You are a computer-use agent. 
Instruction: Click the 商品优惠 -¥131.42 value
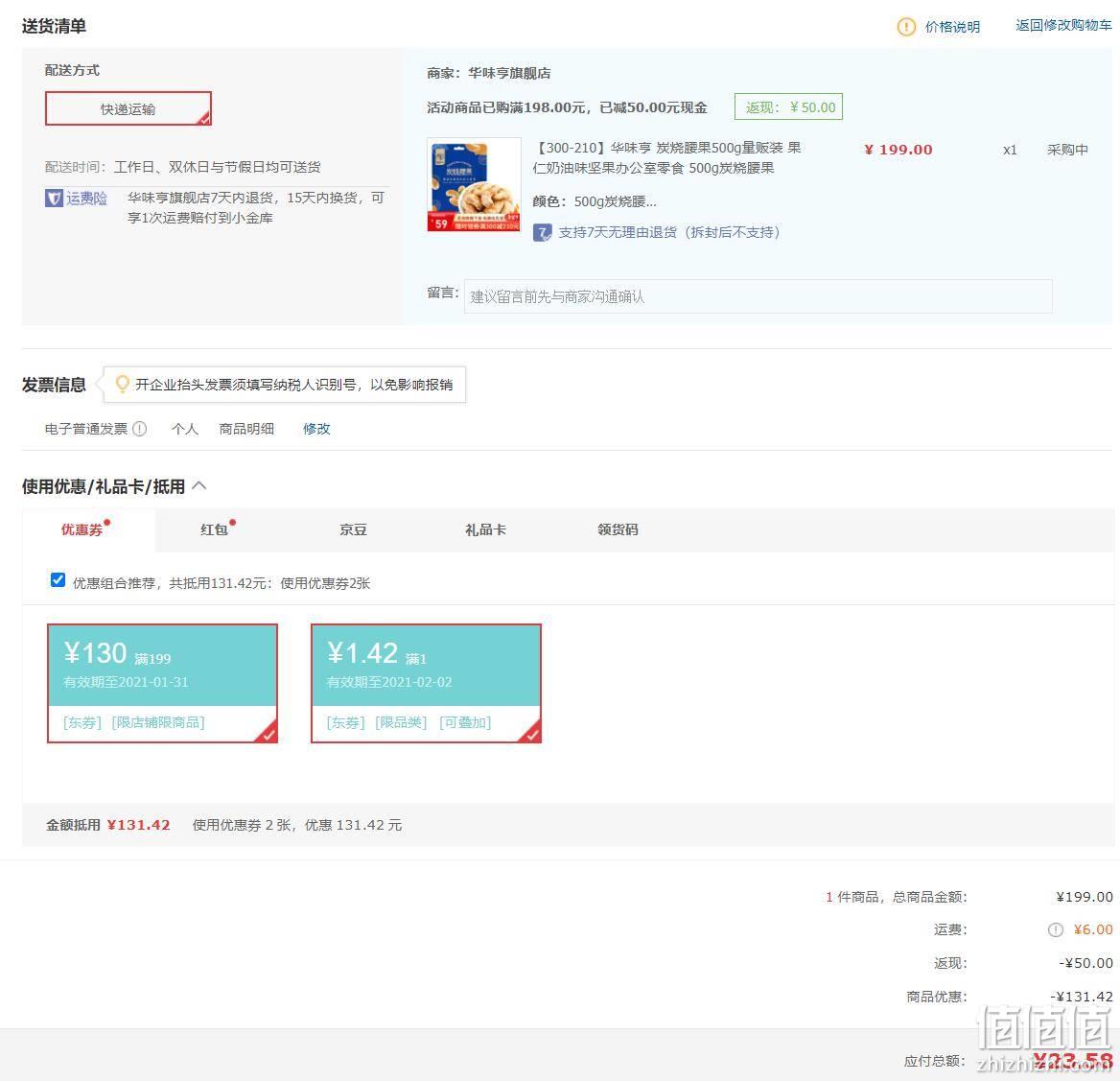coord(1082,996)
